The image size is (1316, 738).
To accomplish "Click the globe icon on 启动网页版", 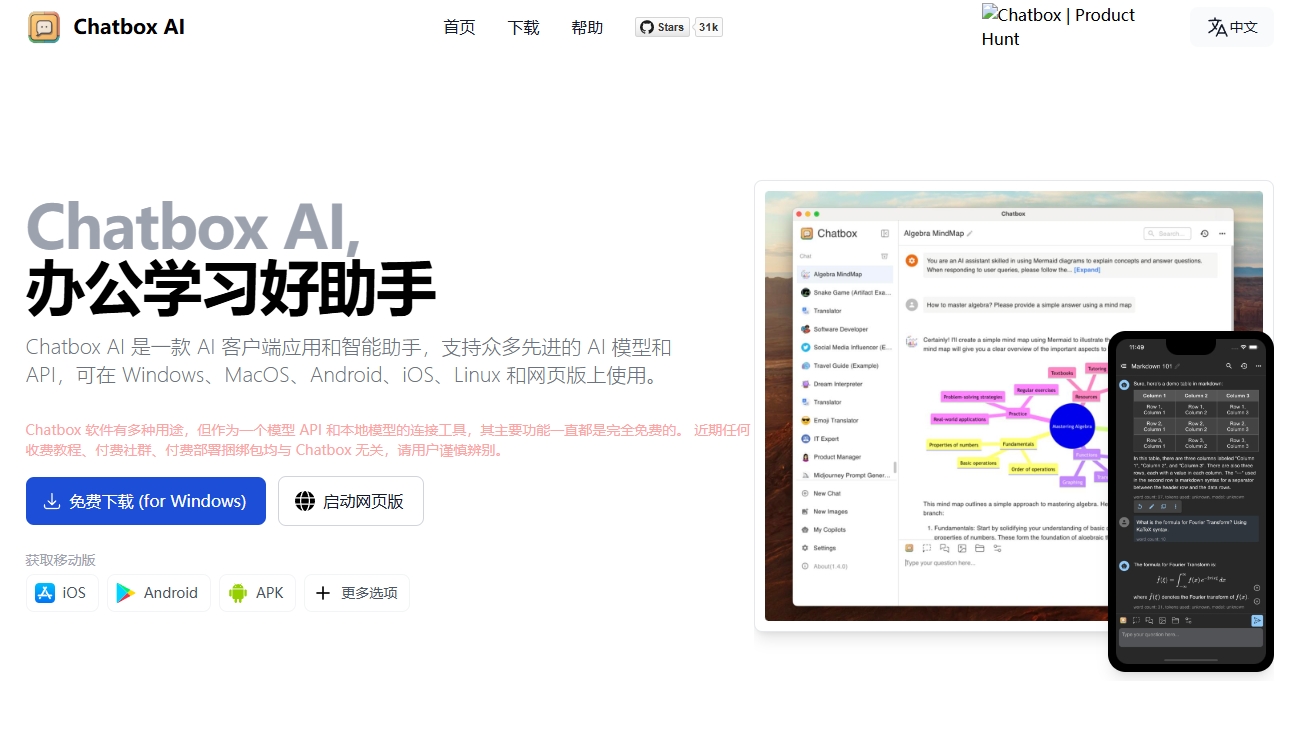I will 305,501.
